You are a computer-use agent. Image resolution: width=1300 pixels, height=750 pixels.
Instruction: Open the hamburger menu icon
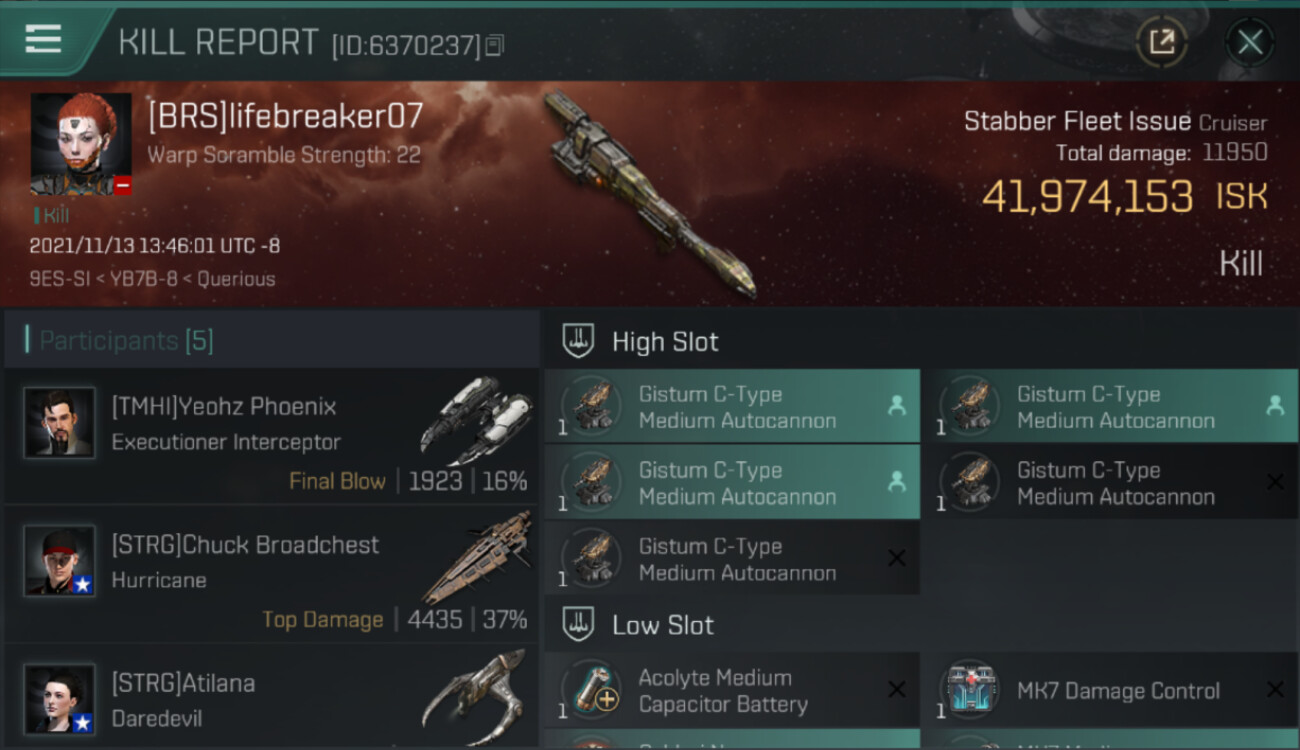[43, 39]
